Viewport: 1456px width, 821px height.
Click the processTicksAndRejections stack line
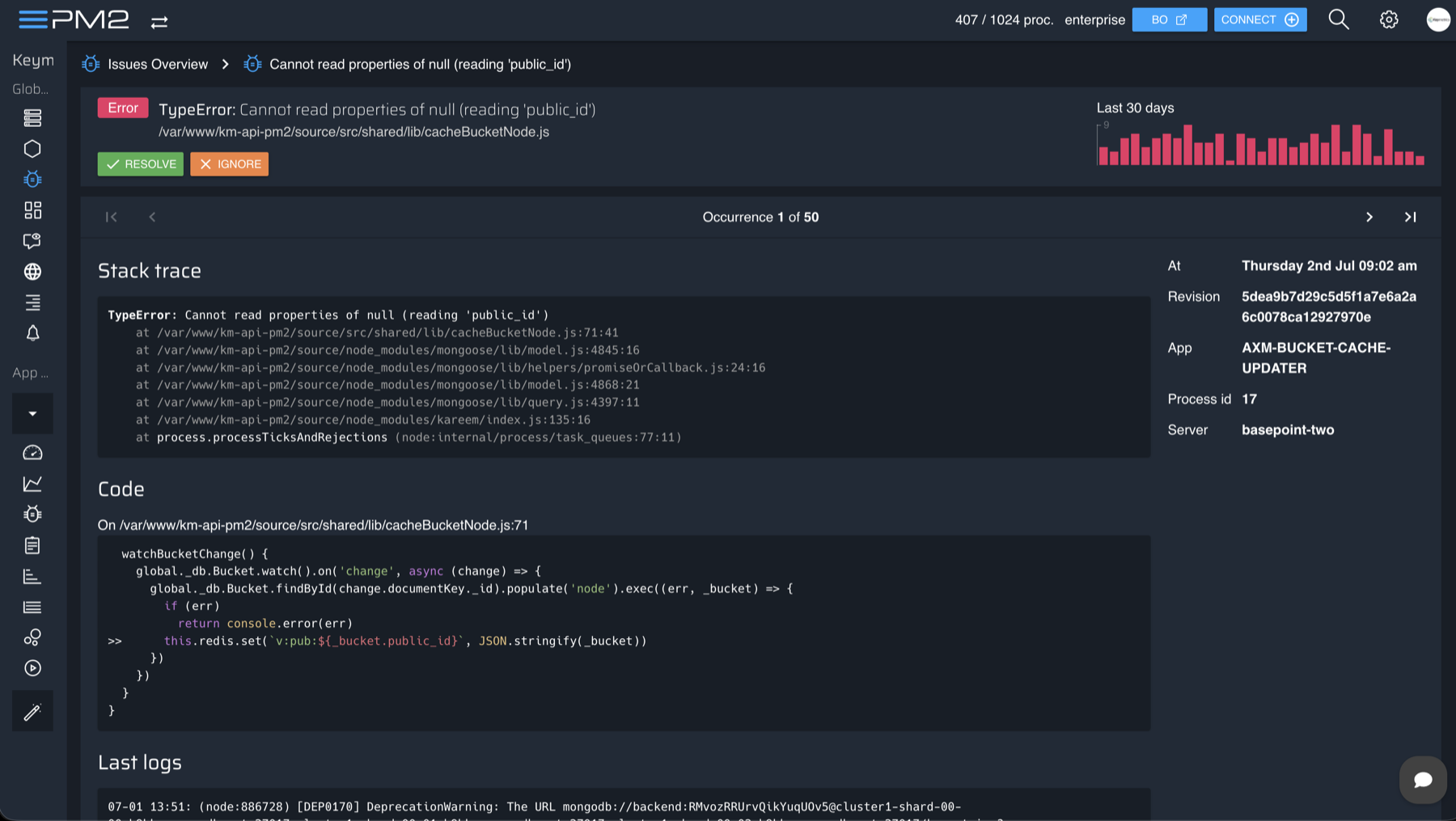(x=408, y=438)
